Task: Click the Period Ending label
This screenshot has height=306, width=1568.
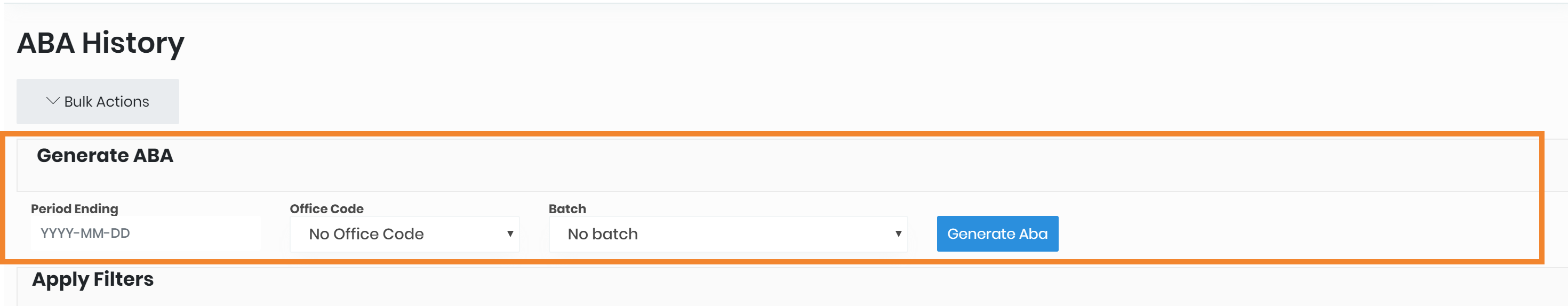Action: (74, 208)
